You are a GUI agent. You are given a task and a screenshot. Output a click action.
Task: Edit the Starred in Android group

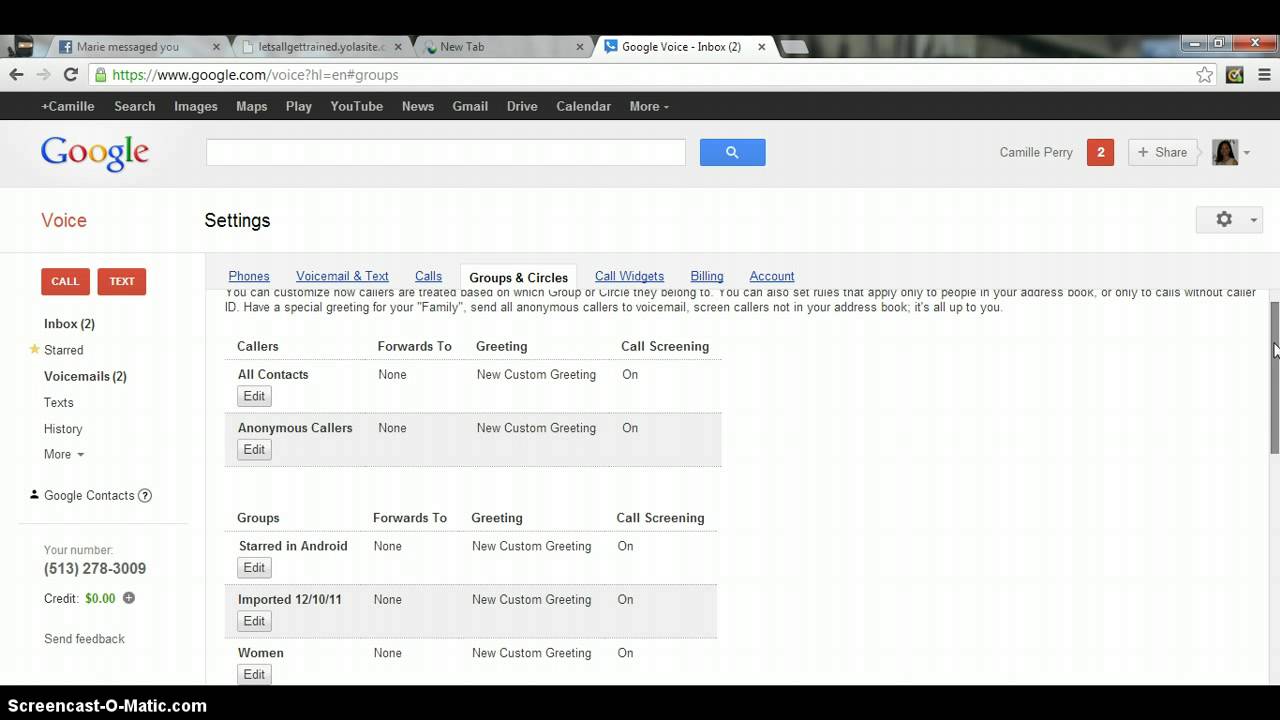(254, 567)
